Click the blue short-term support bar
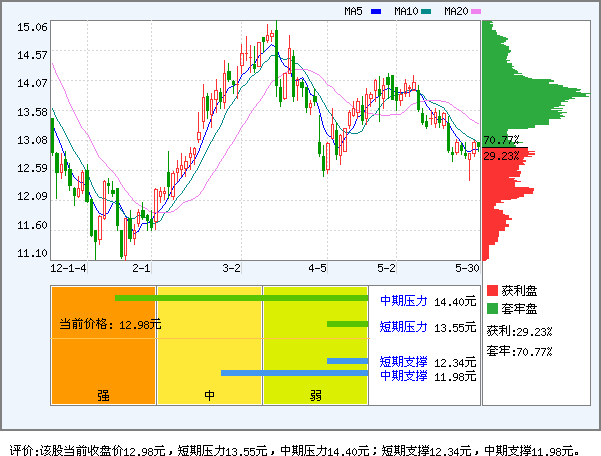Image resolution: width=601 pixels, height=456 pixels. point(348,361)
